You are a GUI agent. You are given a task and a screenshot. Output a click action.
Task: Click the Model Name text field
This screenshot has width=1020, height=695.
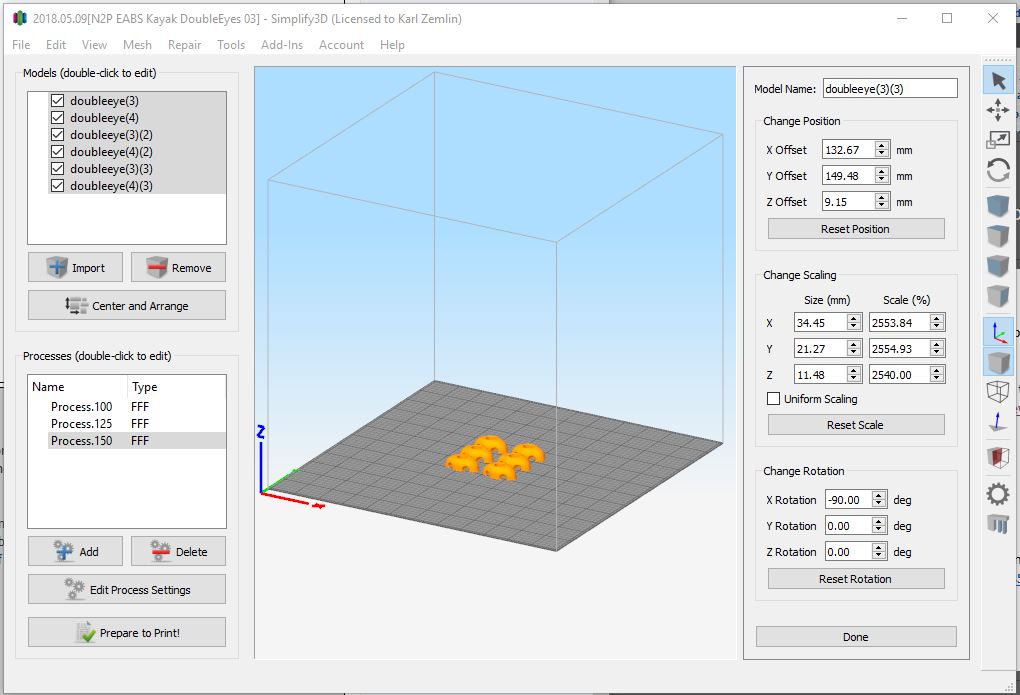pyautogui.click(x=889, y=89)
